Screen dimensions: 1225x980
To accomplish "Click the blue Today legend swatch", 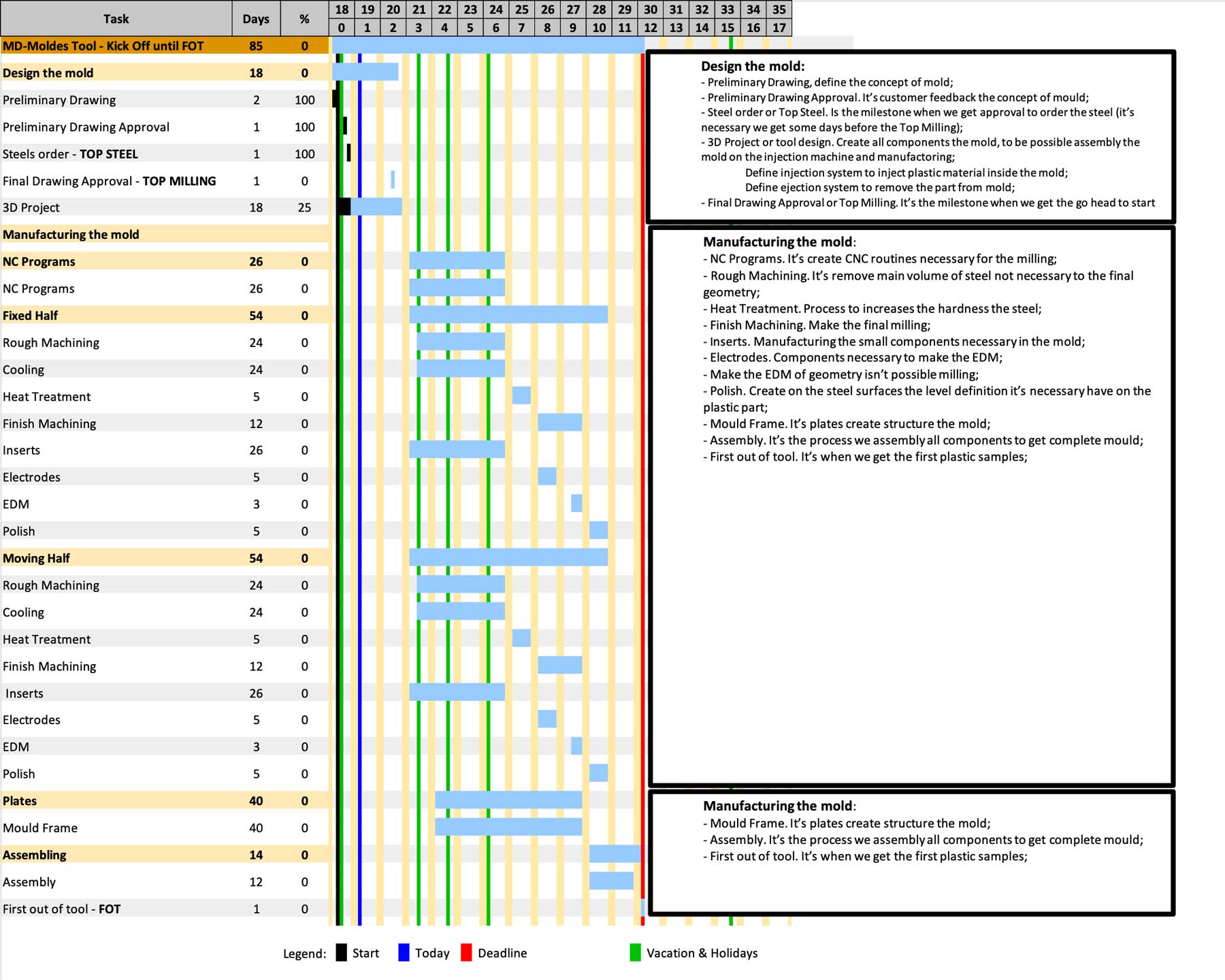I will coord(404,953).
